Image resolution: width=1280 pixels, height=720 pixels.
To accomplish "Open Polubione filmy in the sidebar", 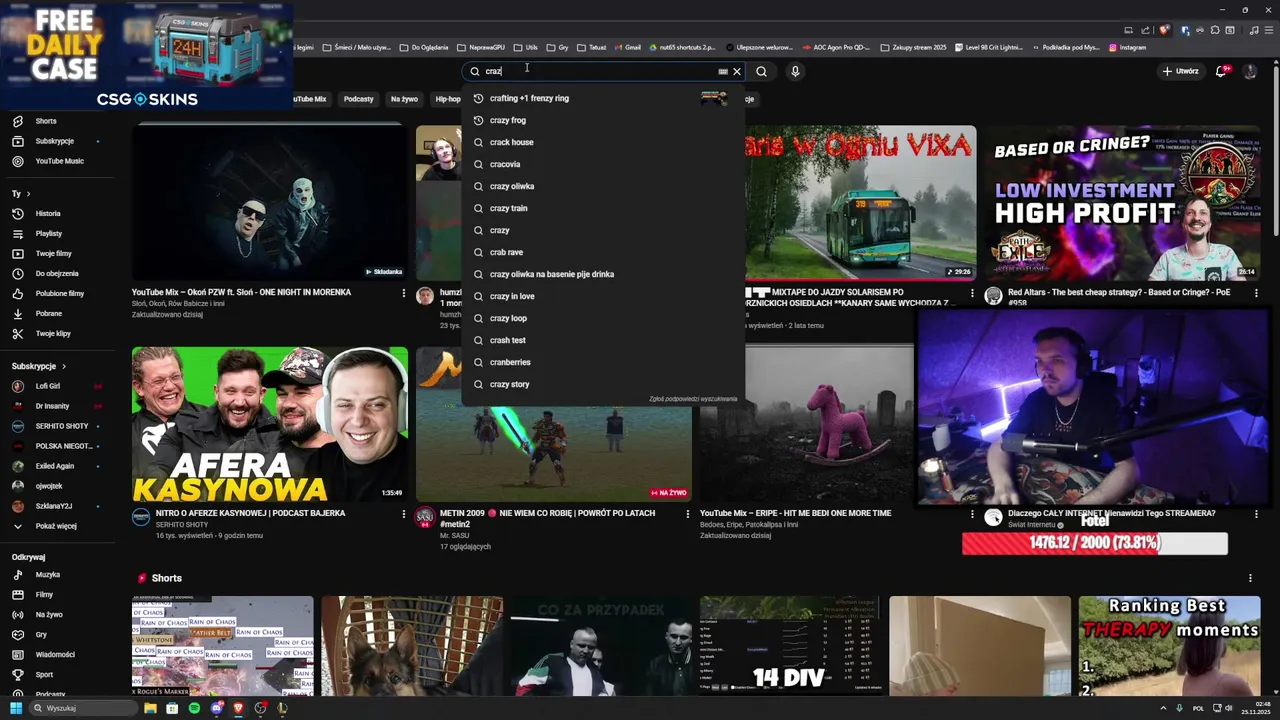I will (x=58, y=293).
